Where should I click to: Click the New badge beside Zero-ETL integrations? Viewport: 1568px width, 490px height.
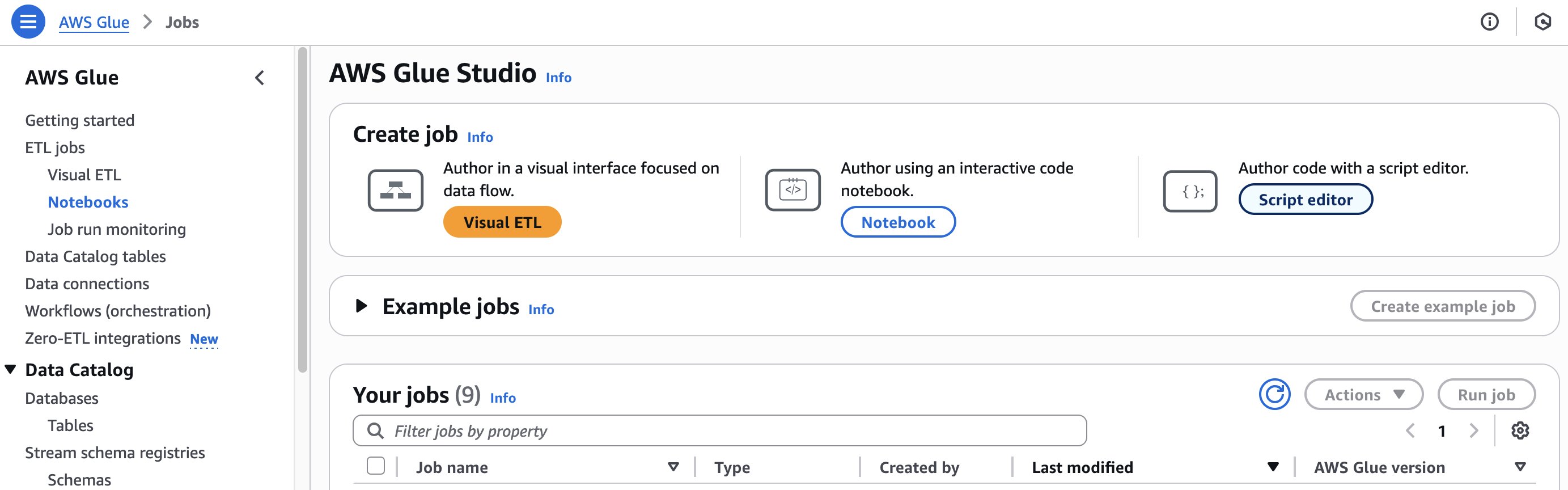(x=204, y=339)
